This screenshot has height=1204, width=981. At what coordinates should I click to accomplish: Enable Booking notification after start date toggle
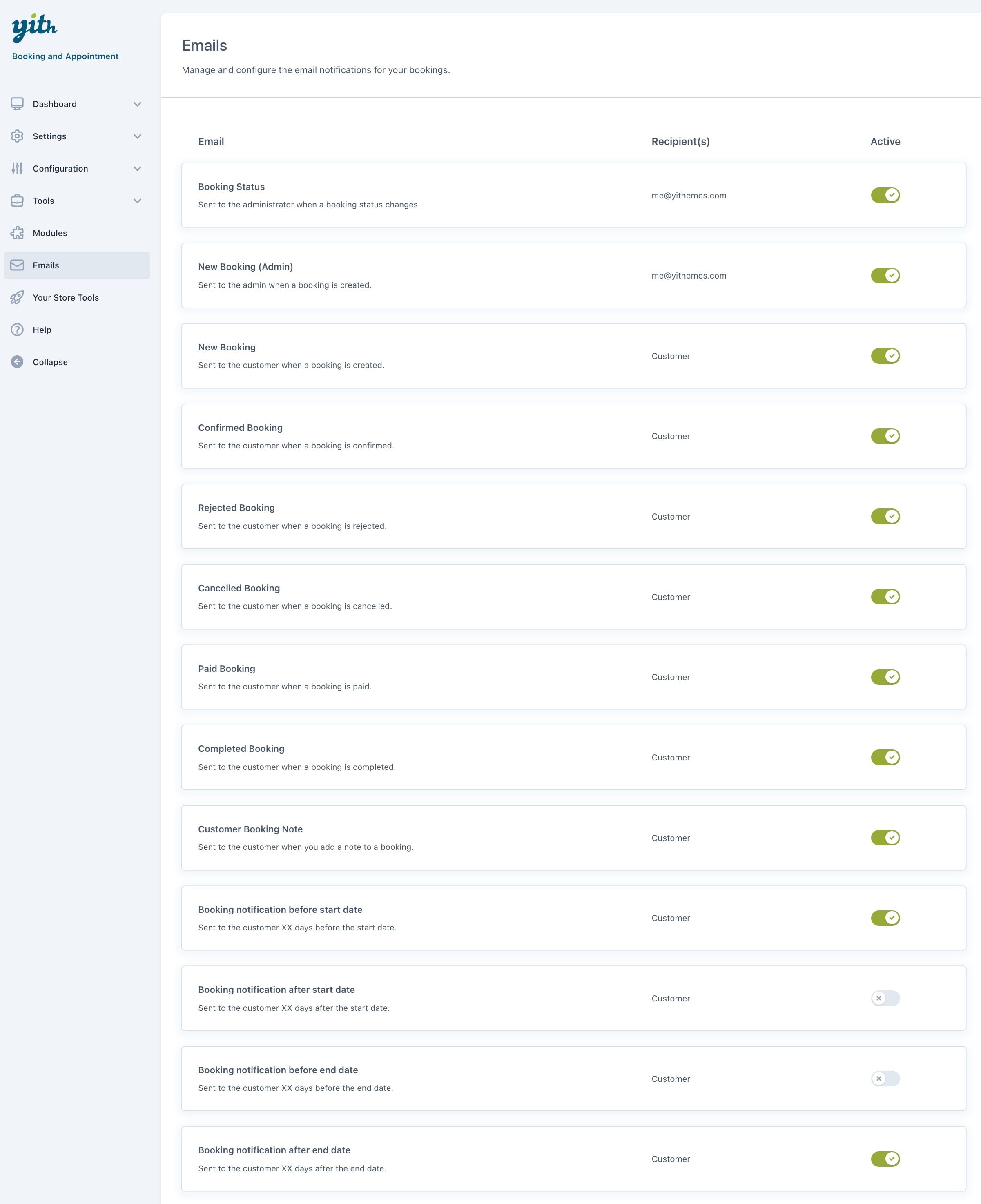[x=885, y=998]
